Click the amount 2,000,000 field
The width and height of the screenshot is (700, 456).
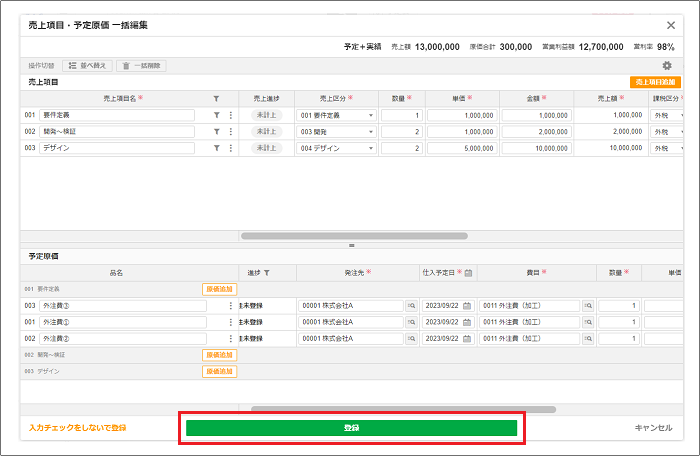[x=537, y=132]
